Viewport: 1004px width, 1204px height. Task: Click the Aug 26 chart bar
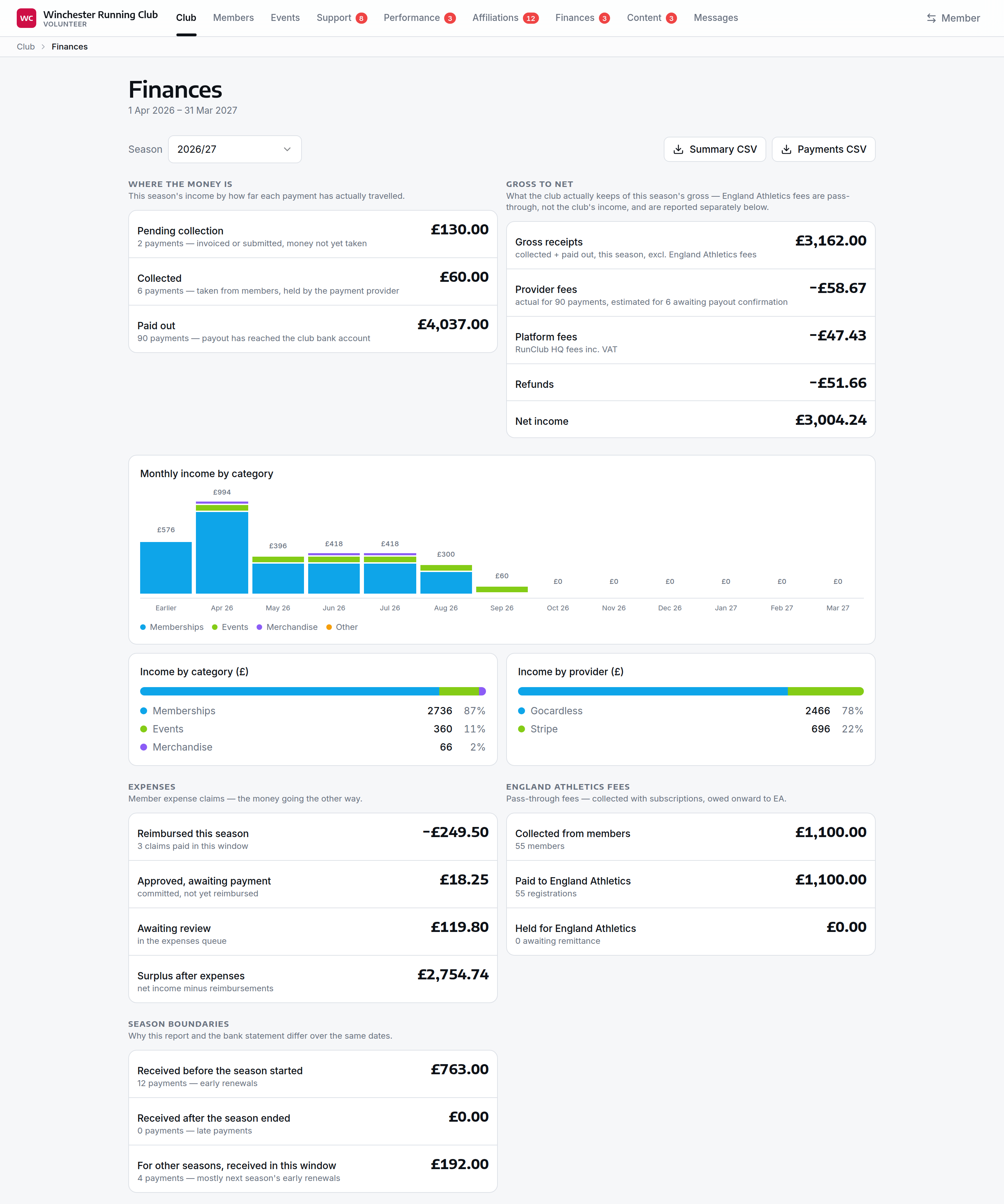[x=446, y=579]
